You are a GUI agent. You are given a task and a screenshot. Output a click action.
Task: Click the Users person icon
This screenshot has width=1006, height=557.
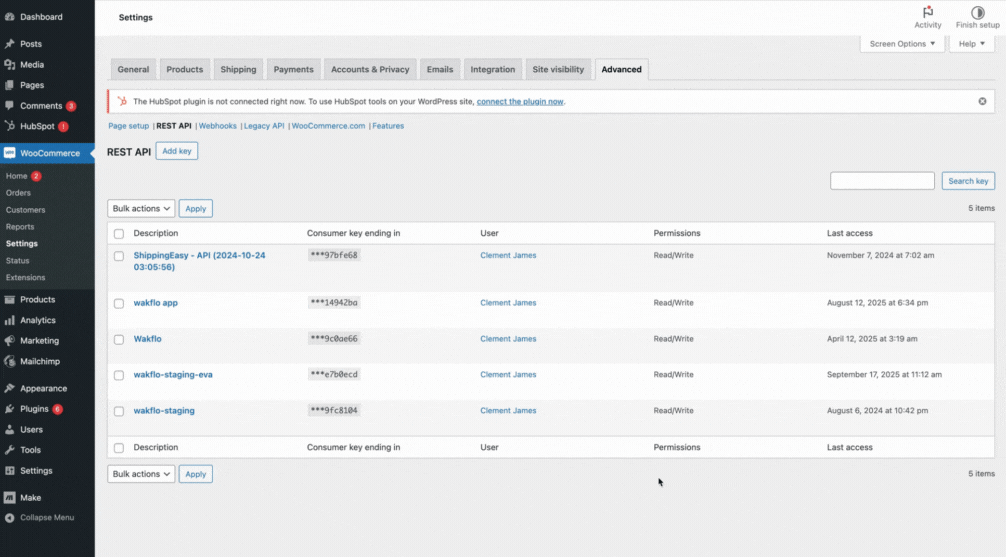(x=10, y=429)
